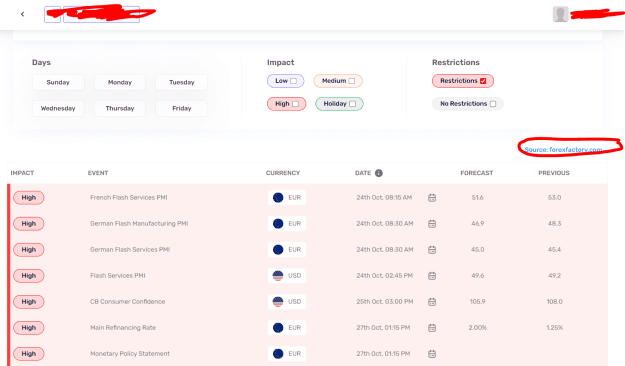Screen dimensions: 625x366
Task: Filter by Wednesday
Action: [58, 108]
